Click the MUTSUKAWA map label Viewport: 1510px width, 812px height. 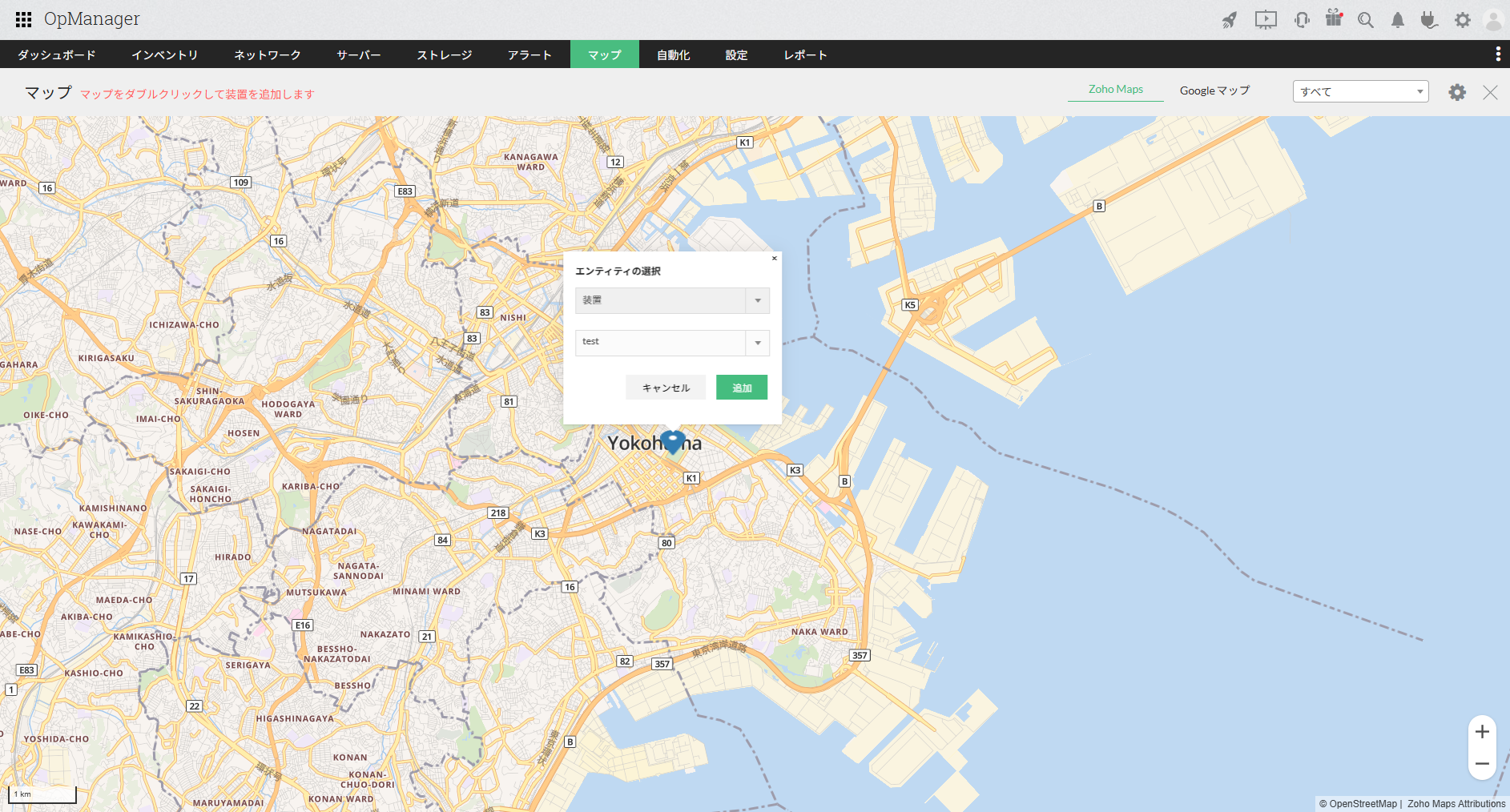pyautogui.click(x=316, y=593)
